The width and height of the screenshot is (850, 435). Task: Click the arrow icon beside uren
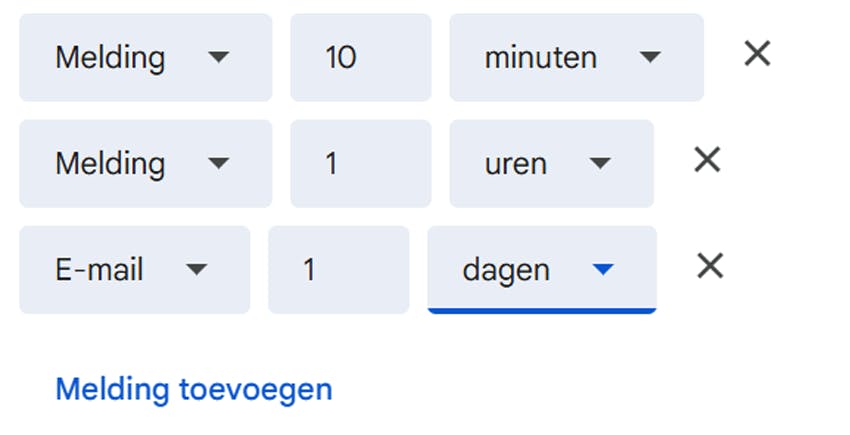(x=600, y=163)
